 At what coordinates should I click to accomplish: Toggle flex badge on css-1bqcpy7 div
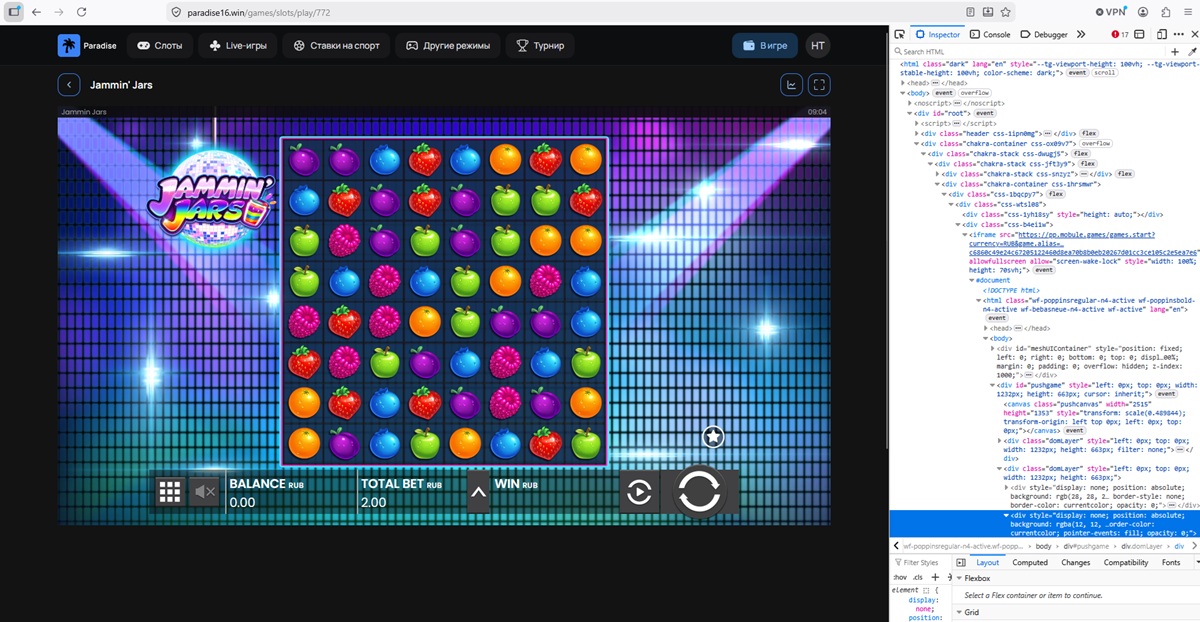[x=1055, y=194]
